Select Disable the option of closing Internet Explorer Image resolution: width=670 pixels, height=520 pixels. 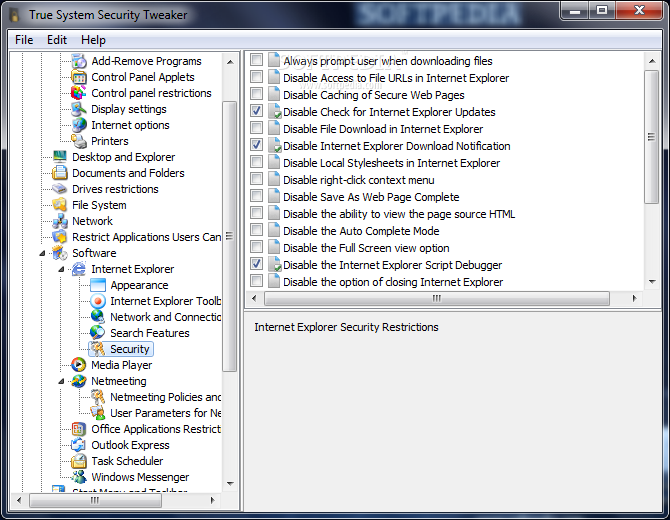coord(393,282)
